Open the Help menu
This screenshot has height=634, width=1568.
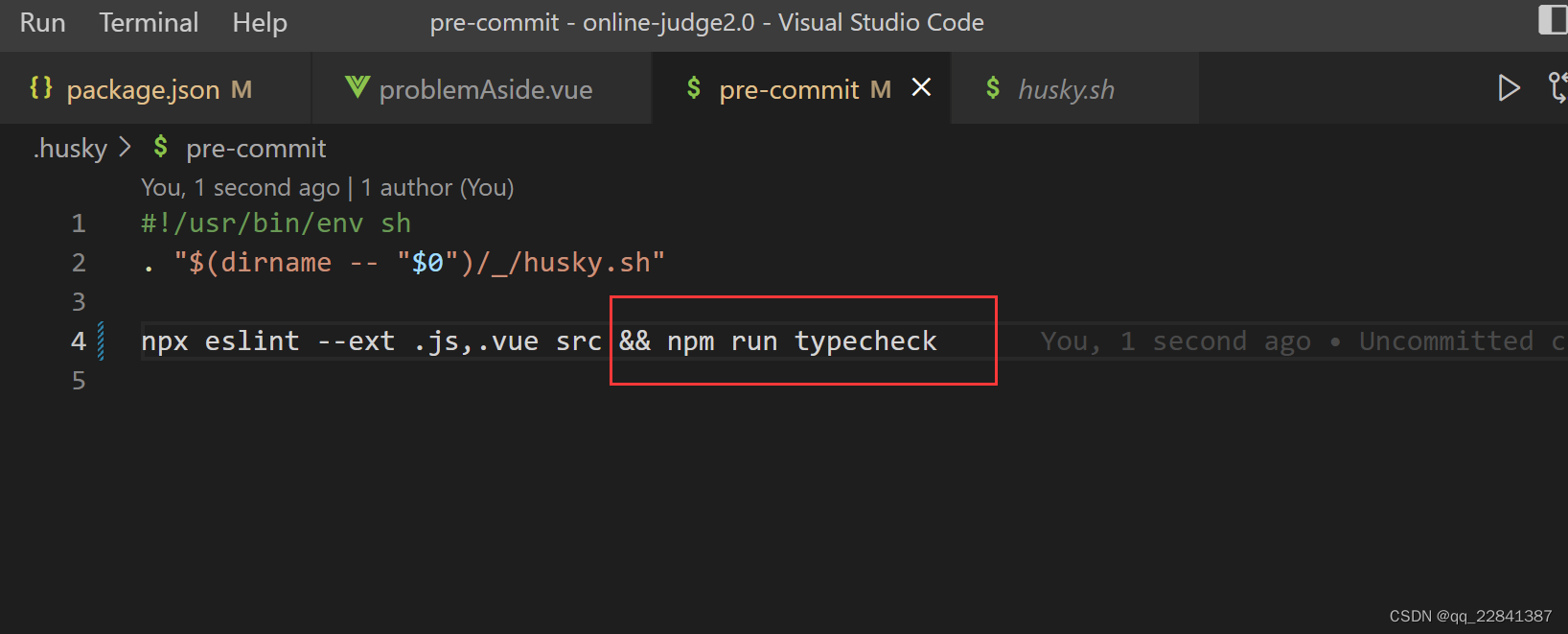(x=260, y=22)
